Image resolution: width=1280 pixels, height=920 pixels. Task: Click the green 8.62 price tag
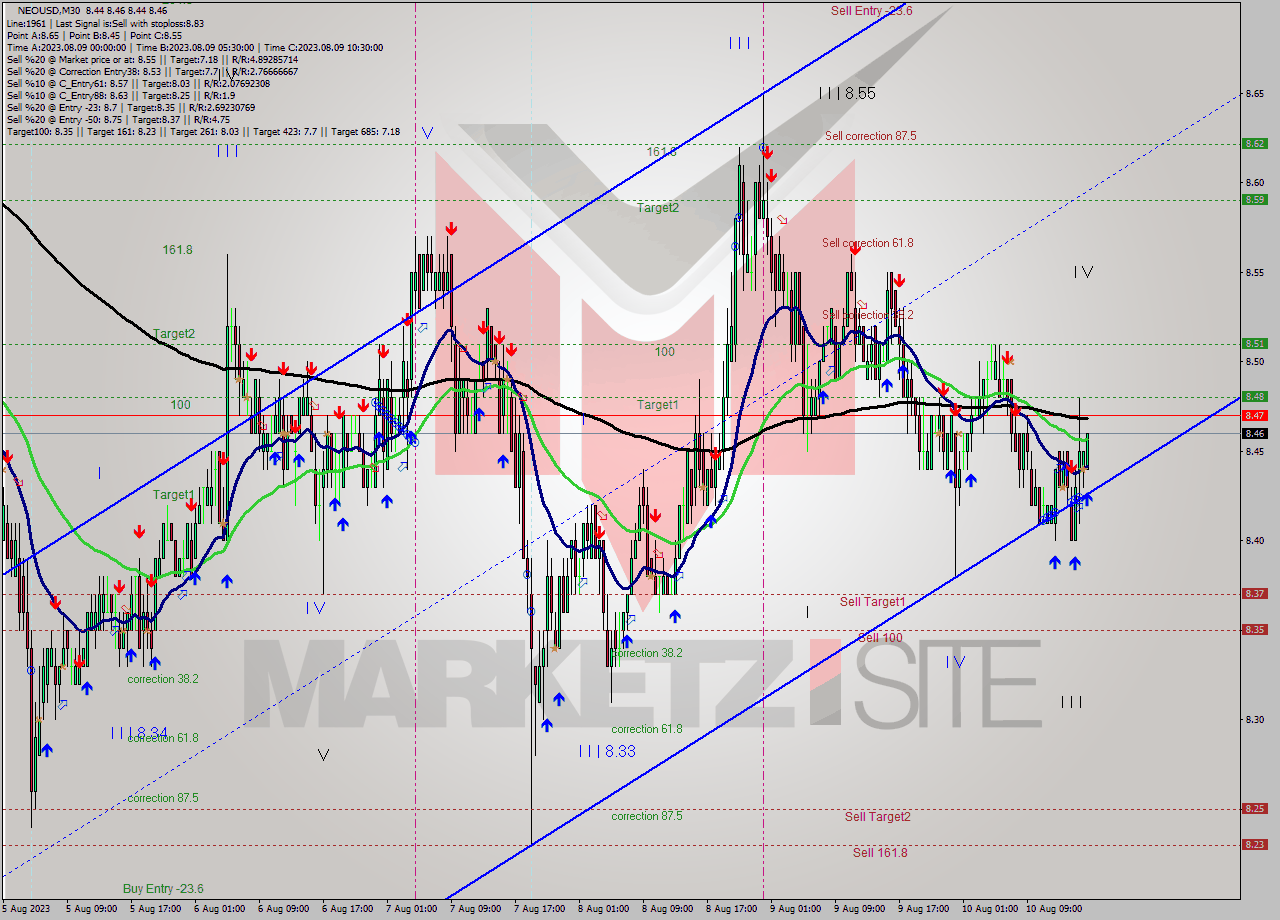click(1255, 143)
